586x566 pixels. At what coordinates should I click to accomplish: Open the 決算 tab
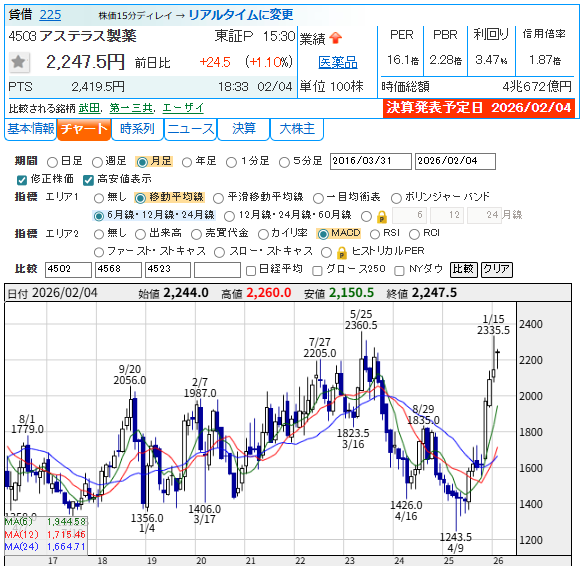243,129
